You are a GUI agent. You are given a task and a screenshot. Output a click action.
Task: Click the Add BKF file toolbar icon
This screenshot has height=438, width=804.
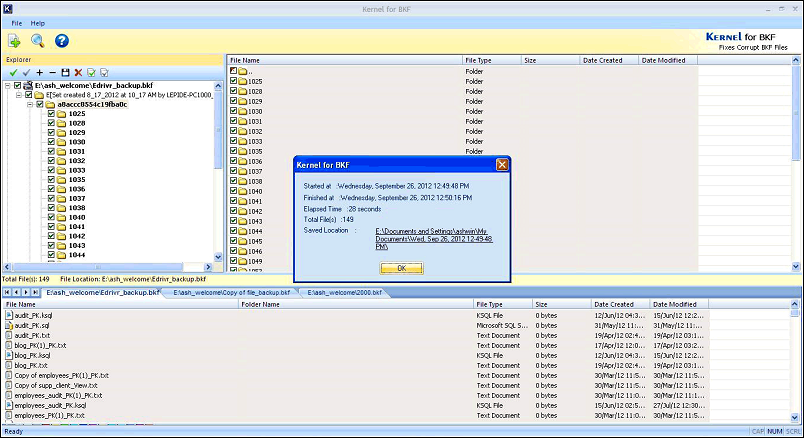(14, 41)
